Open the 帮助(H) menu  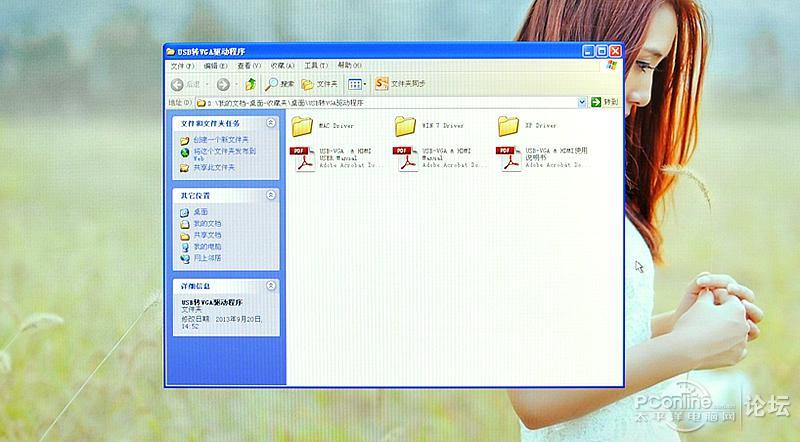(x=349, y=65)
